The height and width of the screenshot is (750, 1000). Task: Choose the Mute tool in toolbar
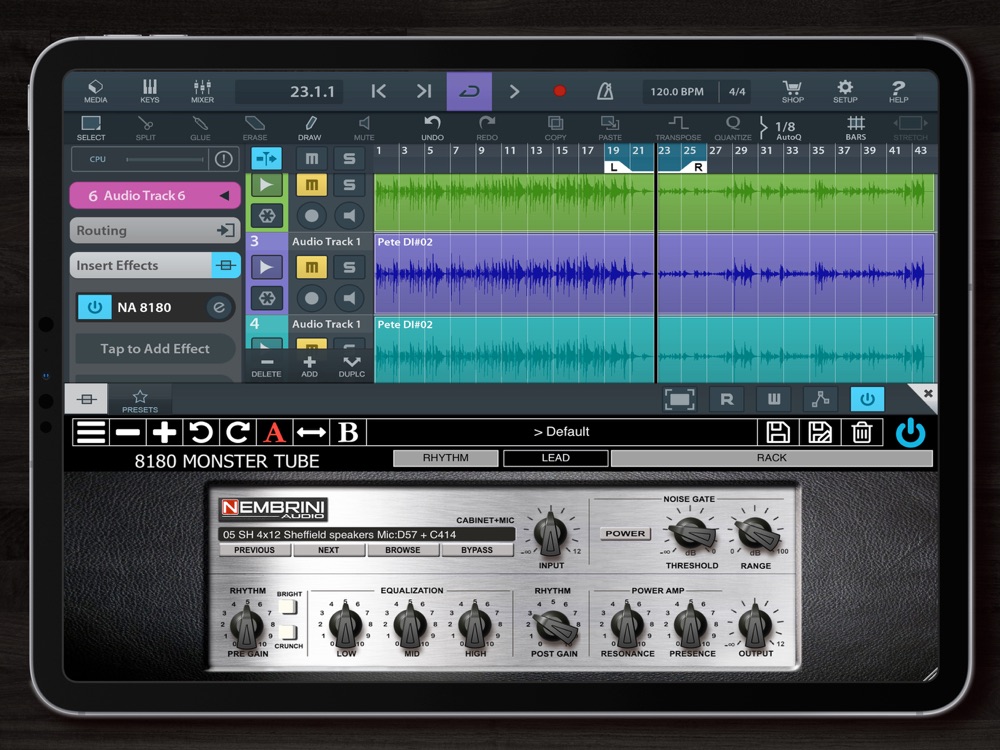(x=364, y=128)
